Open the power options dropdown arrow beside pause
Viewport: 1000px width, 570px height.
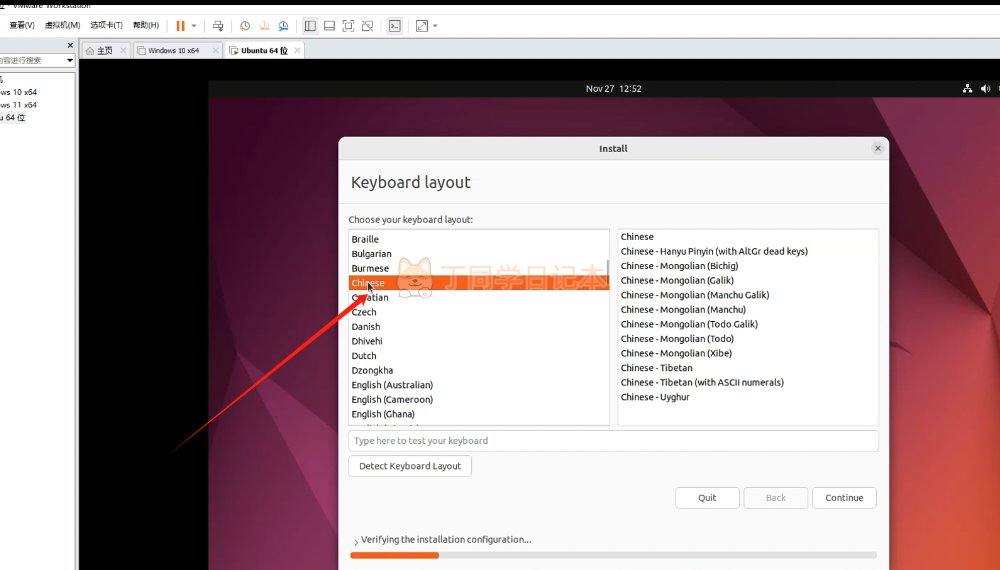(x=194, y=26)
